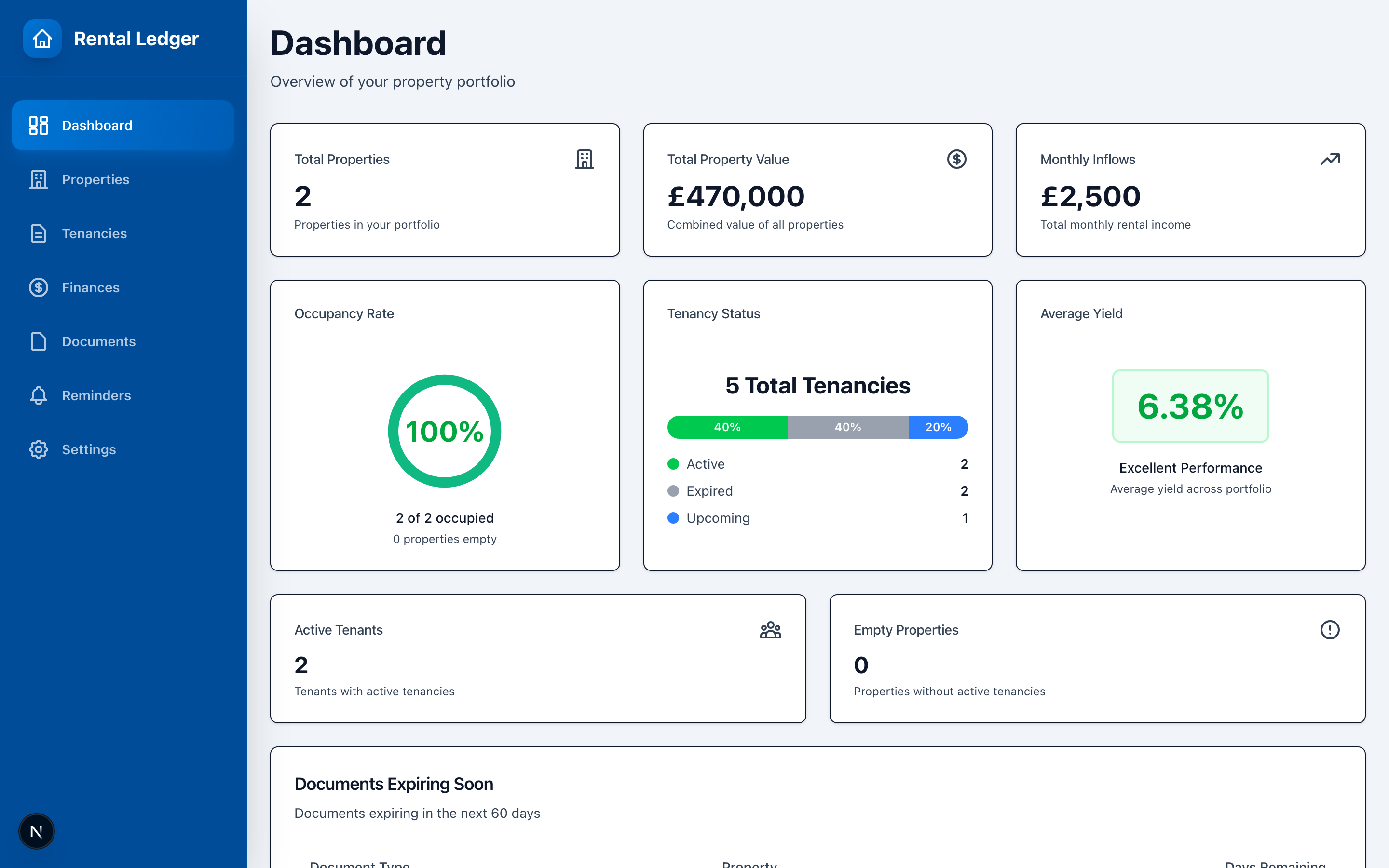Click the green 40% active segment of tenancy bar
1389x868 pixels.
[727, 427]
